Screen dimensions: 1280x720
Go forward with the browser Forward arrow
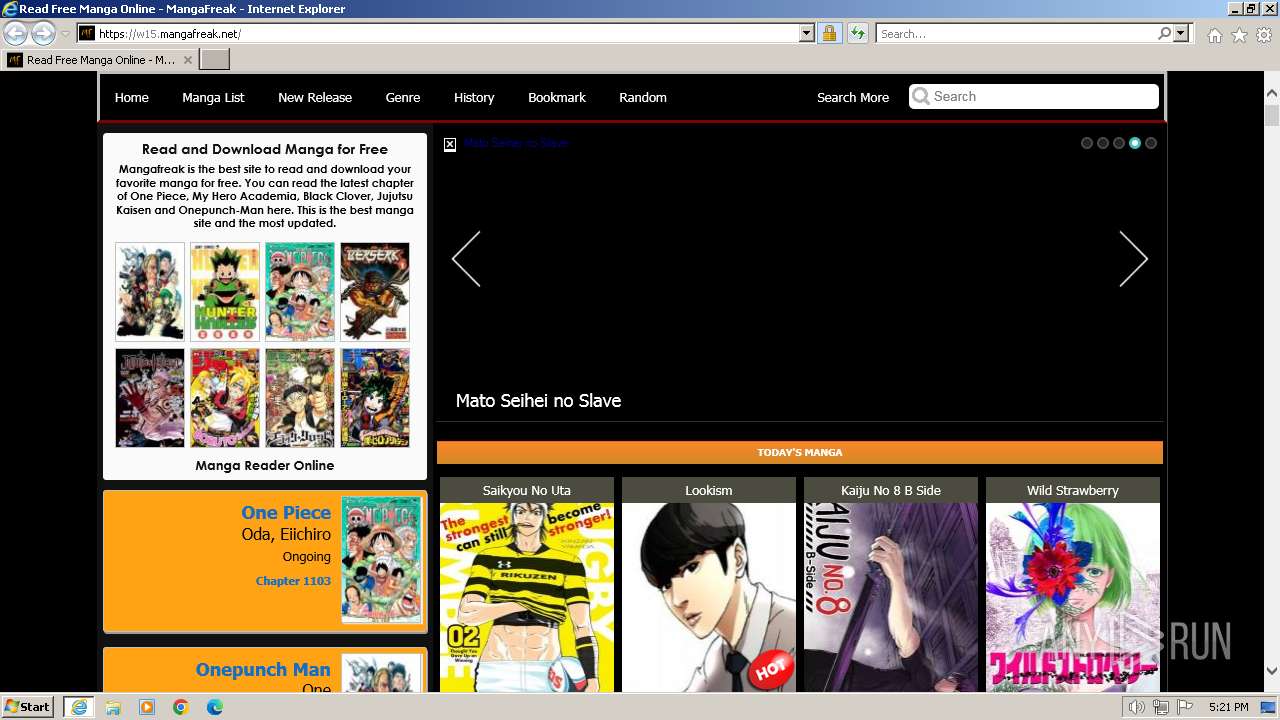point(43,33)
